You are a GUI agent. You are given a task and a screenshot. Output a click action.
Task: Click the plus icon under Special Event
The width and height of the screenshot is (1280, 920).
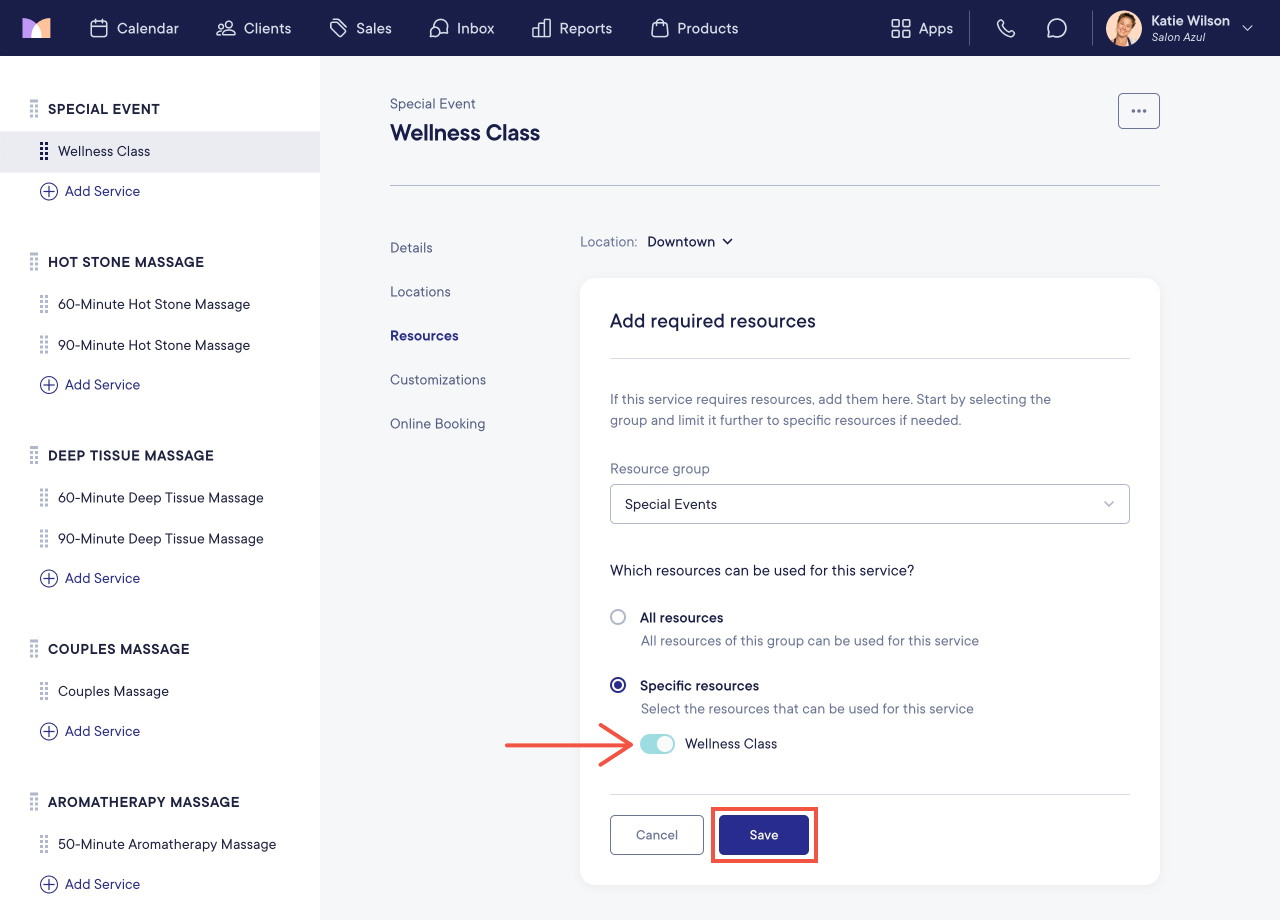[48, 191]
